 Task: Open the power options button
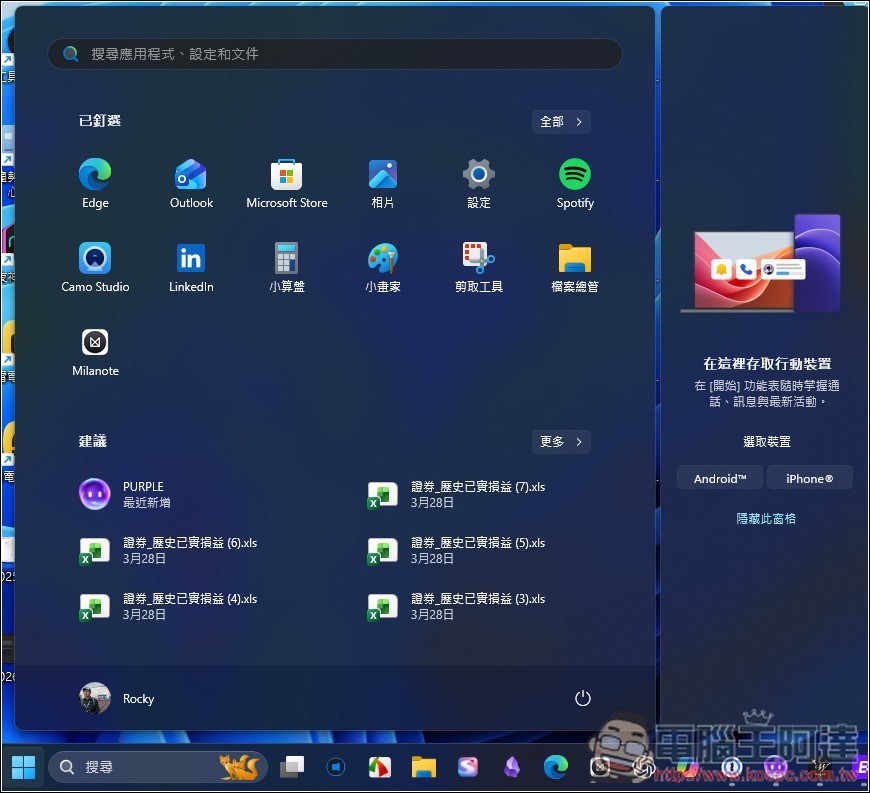583,698
